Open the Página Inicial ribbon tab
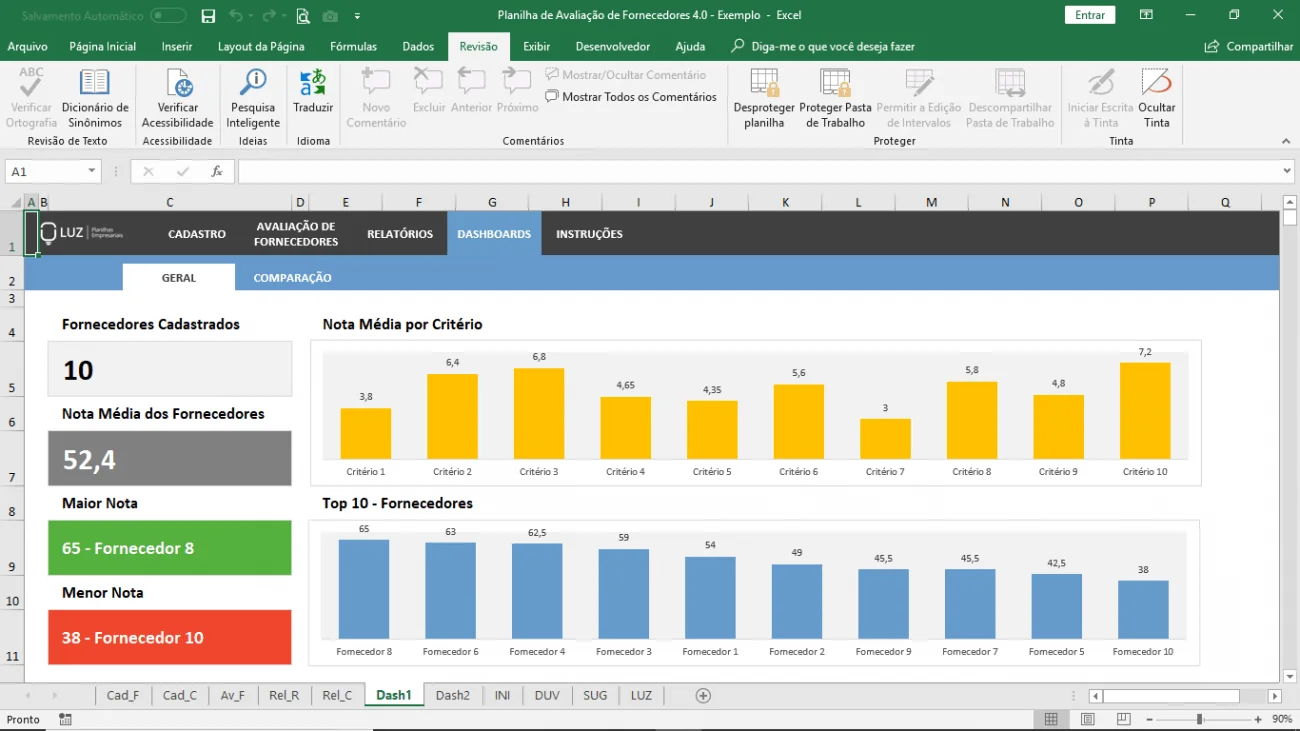 point(103,46)
